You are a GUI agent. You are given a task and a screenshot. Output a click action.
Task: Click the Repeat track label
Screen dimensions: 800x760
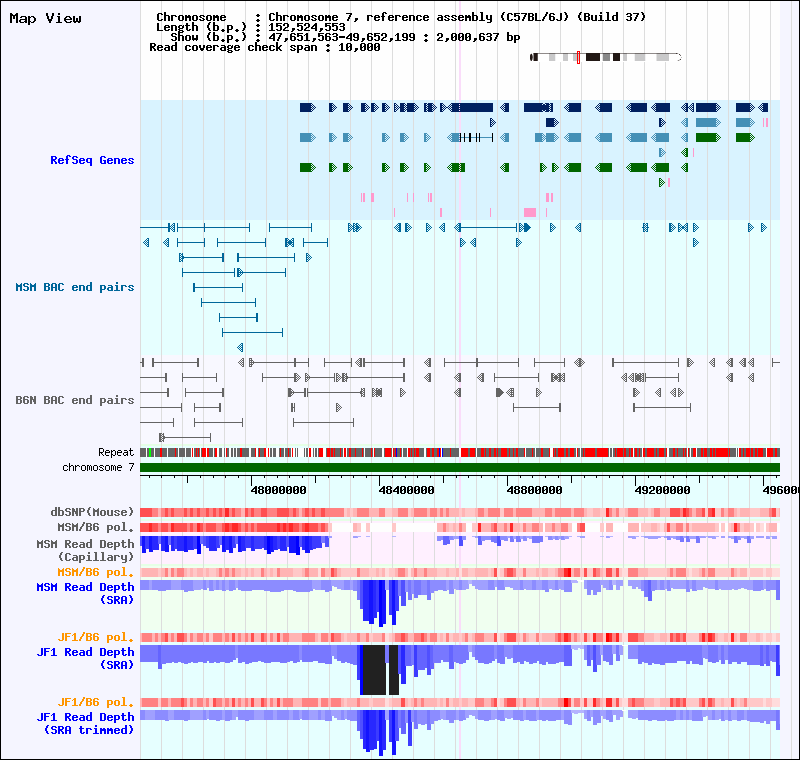tap(116, 452)
